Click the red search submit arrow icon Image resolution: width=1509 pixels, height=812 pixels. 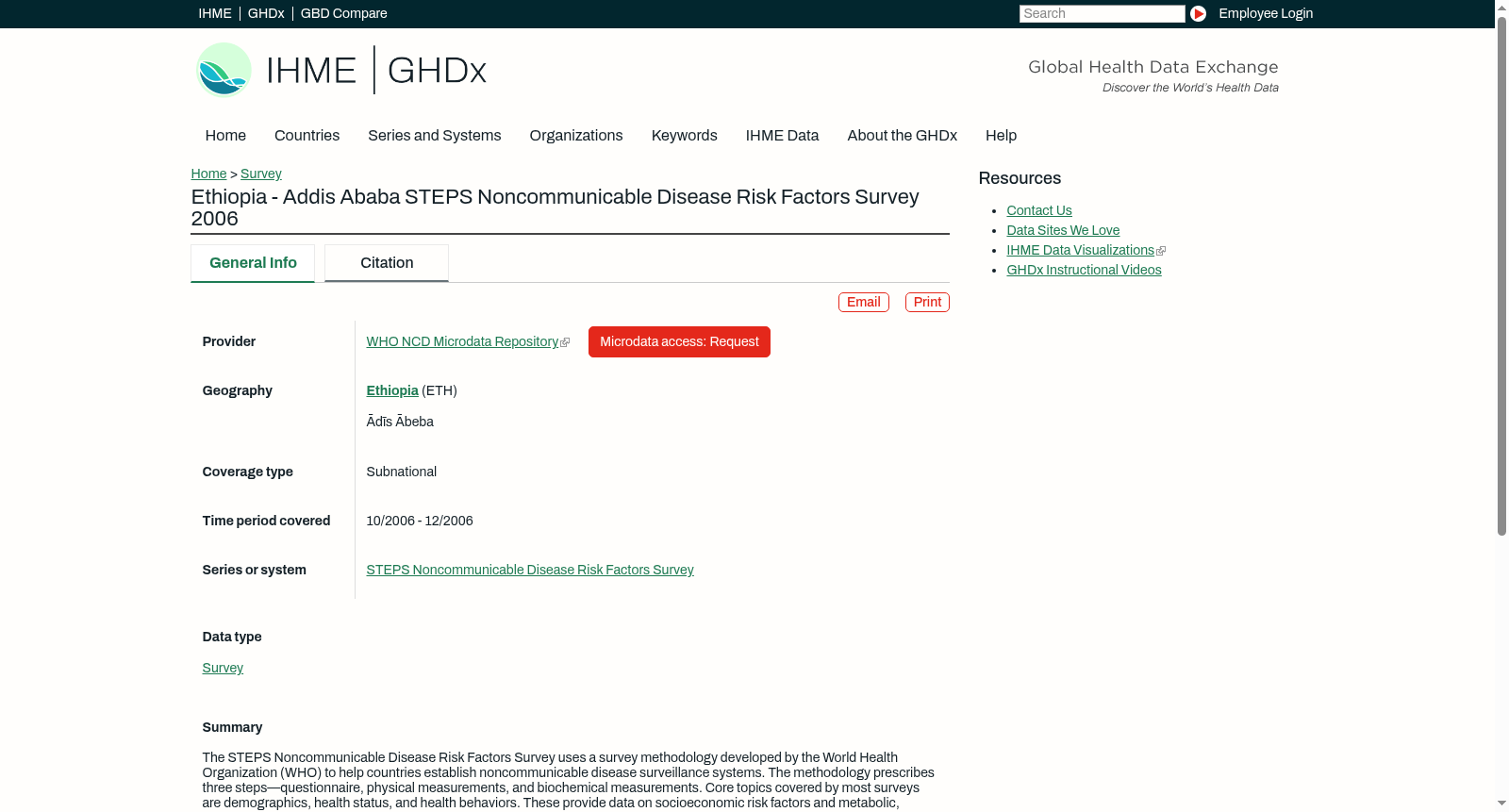[1198, 13]
